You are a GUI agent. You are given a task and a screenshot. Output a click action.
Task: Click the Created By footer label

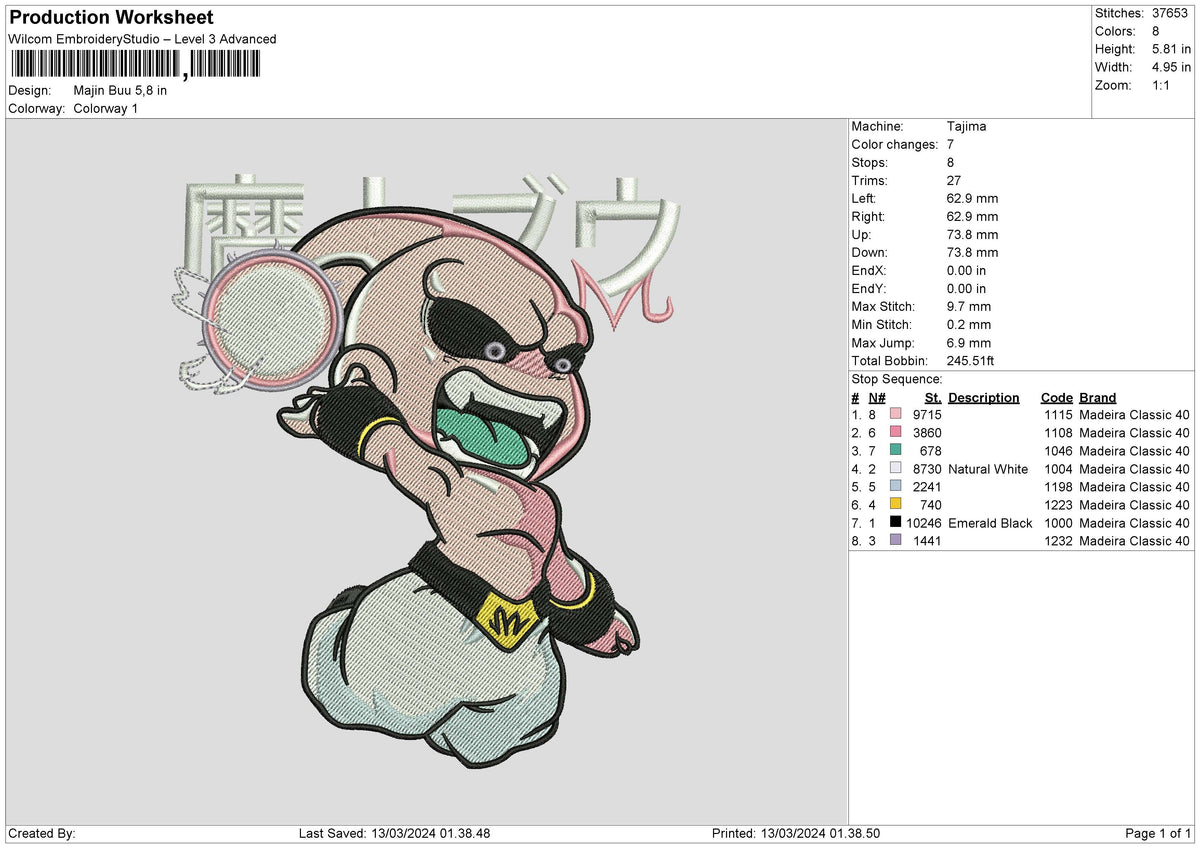point(42,834)
